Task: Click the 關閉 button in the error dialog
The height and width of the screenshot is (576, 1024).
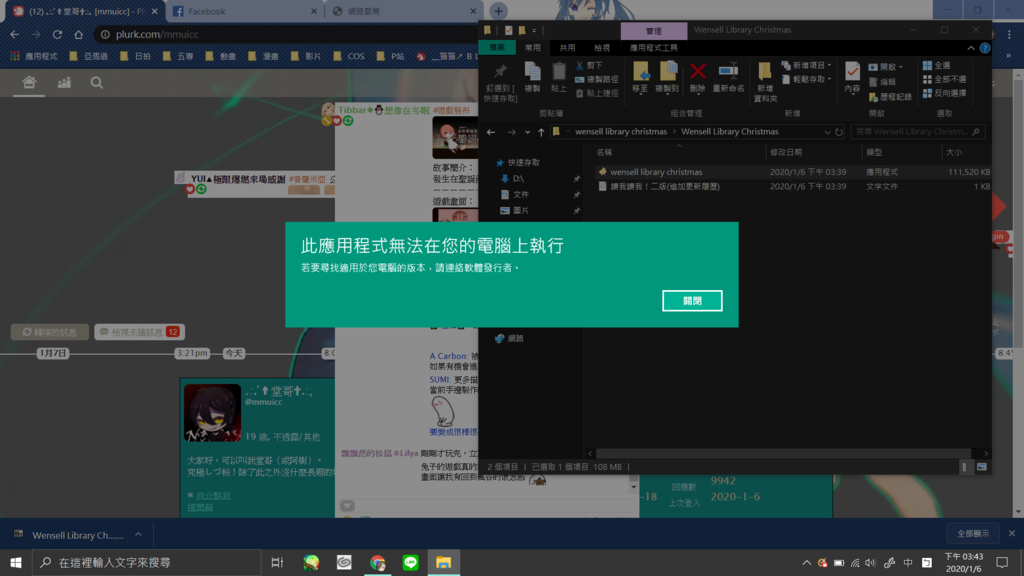Action: 692,300
